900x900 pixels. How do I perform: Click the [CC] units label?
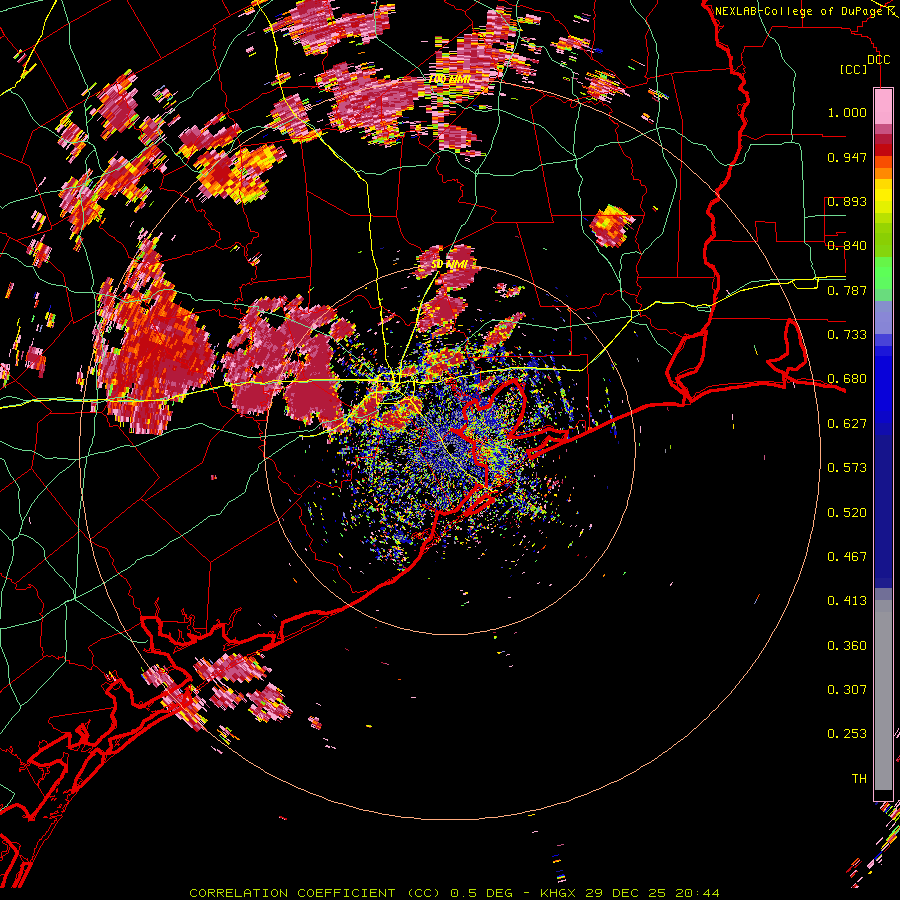tap(853, 69)
